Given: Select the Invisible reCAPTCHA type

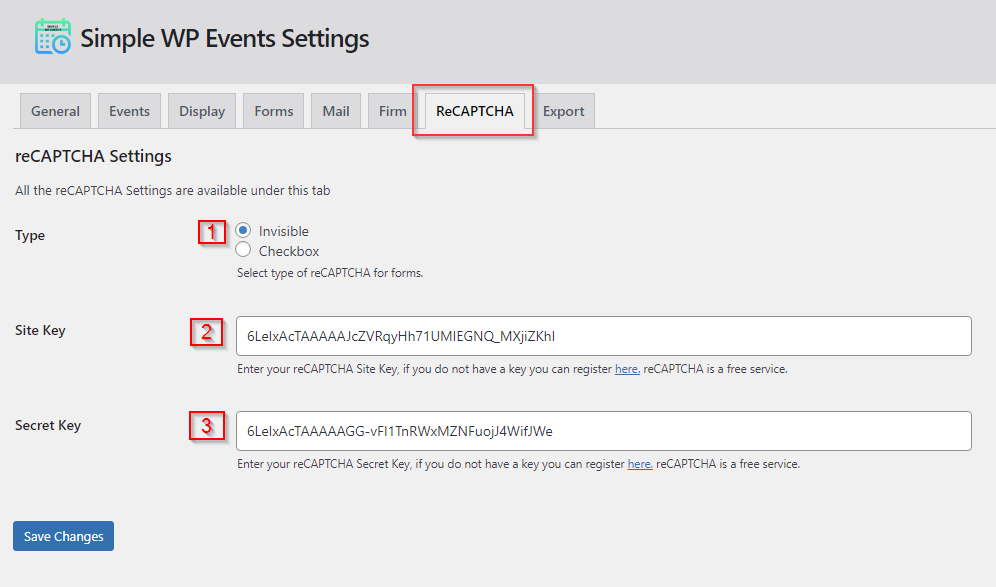Looking at the screenshot, I should pos(243,230).
